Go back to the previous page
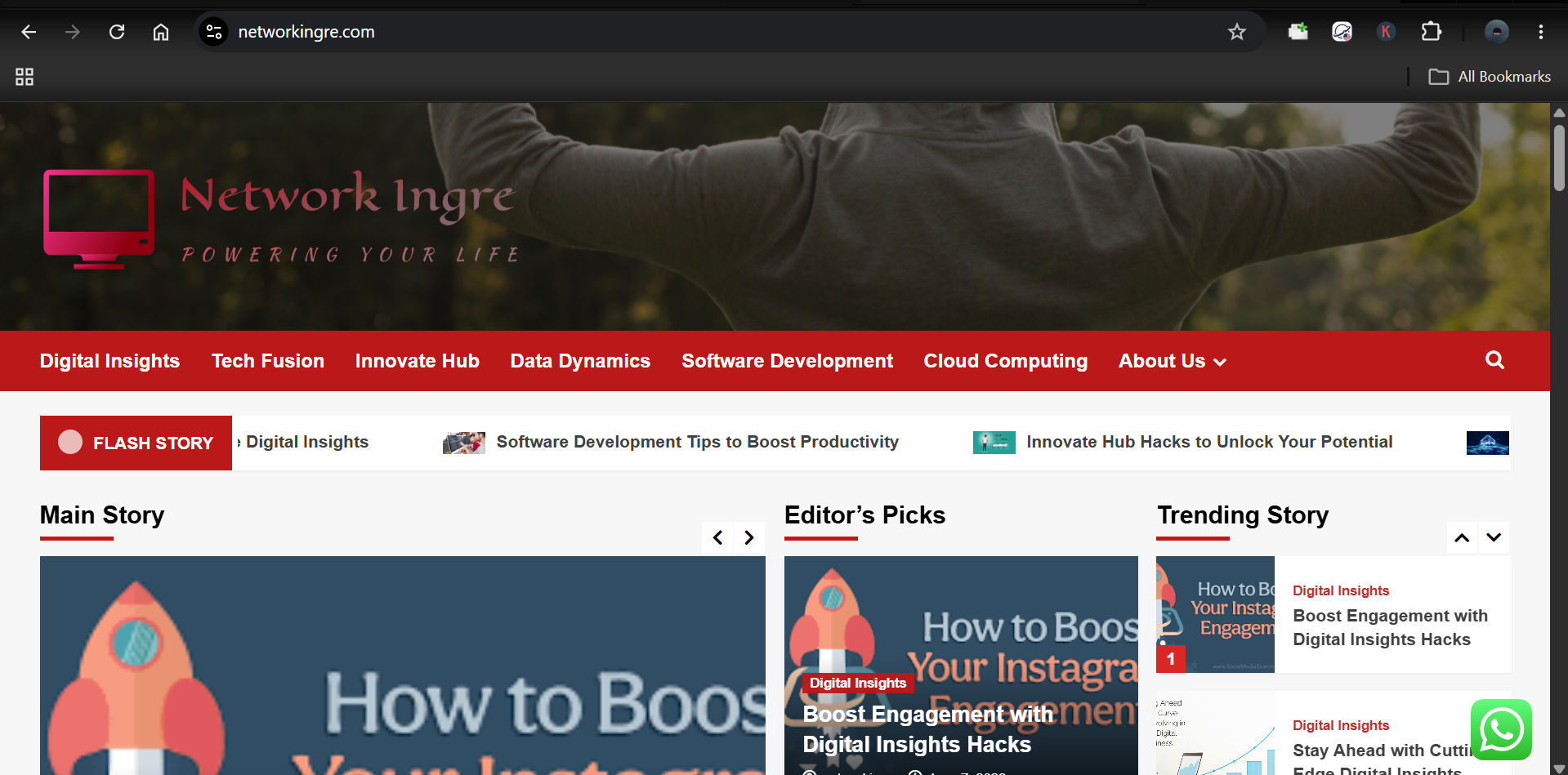1568x775 pixels. [29, 32]
